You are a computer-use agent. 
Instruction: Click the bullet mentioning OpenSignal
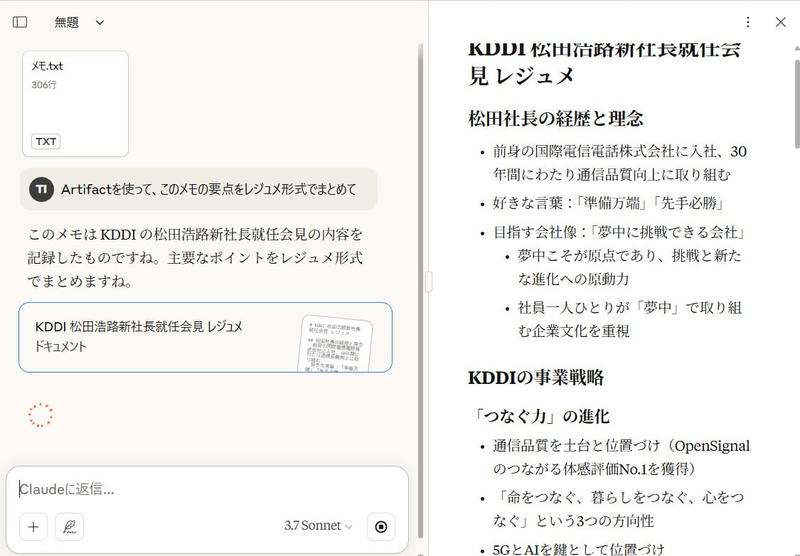point(621,457)
